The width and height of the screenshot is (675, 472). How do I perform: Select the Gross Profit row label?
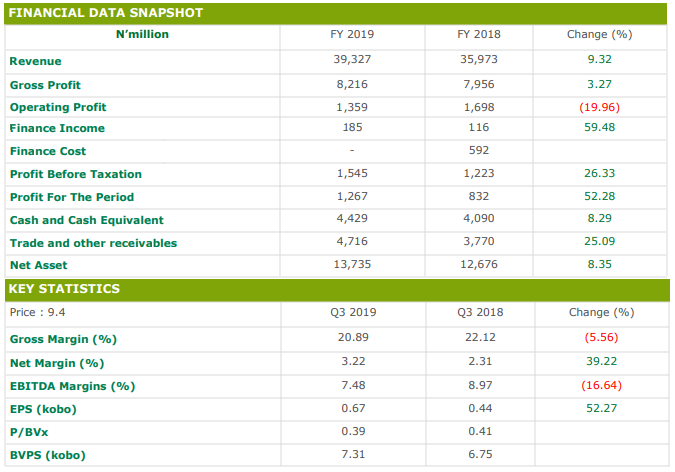pyautogui.click(x=45, y=85)
